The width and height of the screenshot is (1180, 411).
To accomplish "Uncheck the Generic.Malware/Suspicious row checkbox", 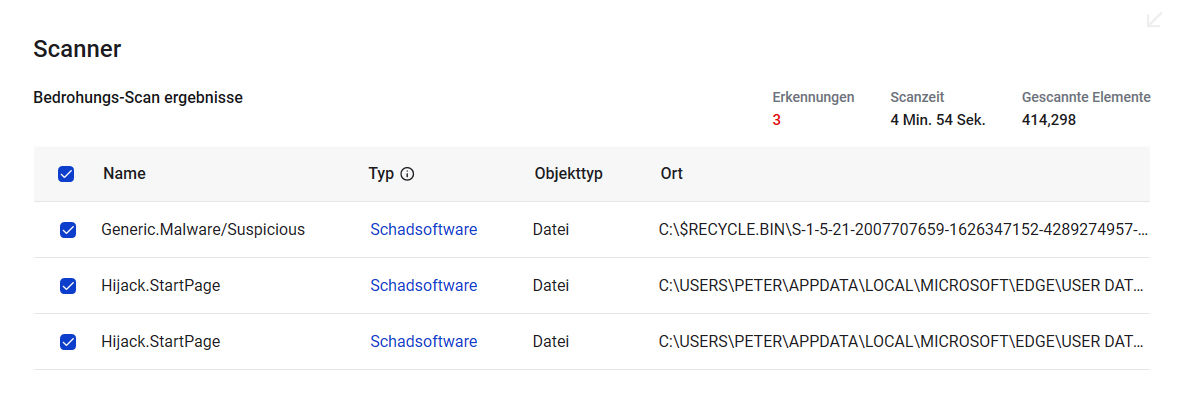I will click(x=68, y=230).
